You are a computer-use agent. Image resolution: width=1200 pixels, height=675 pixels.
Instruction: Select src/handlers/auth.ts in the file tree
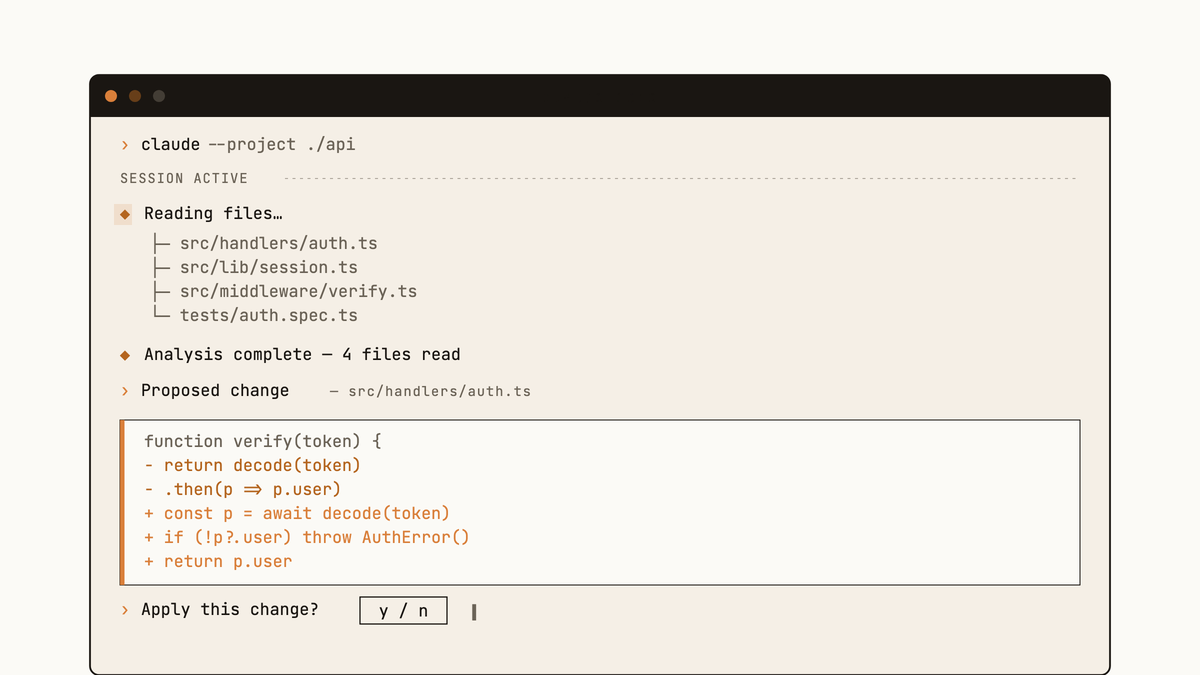tap(279, 243)
